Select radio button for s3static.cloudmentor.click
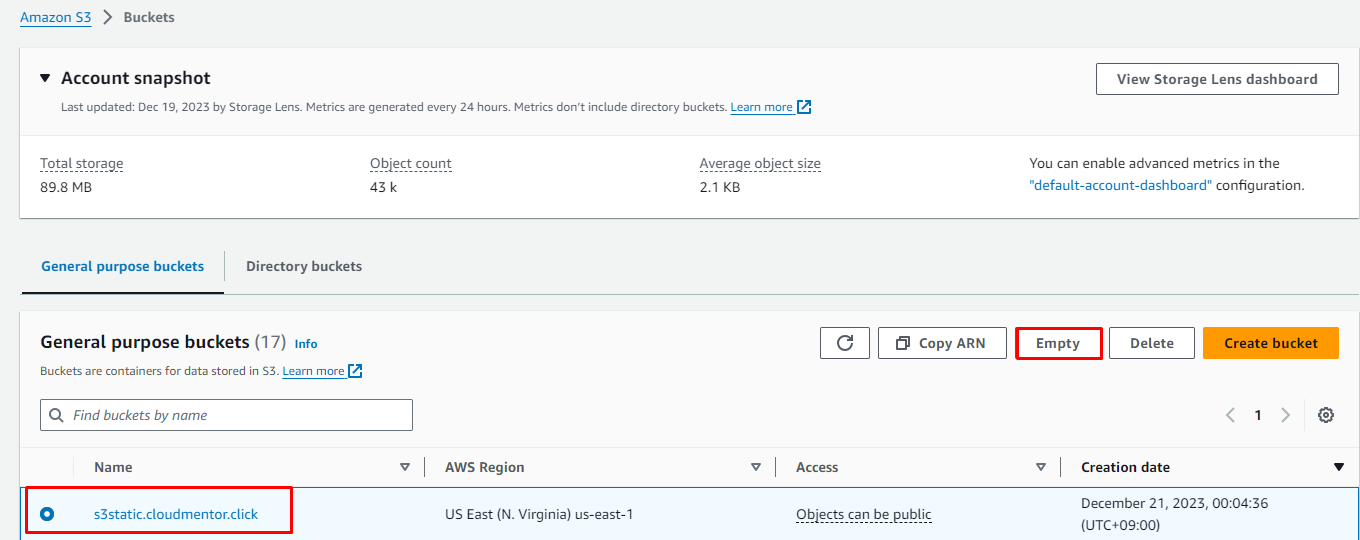The image size is (1360, 540). point(47,514)
